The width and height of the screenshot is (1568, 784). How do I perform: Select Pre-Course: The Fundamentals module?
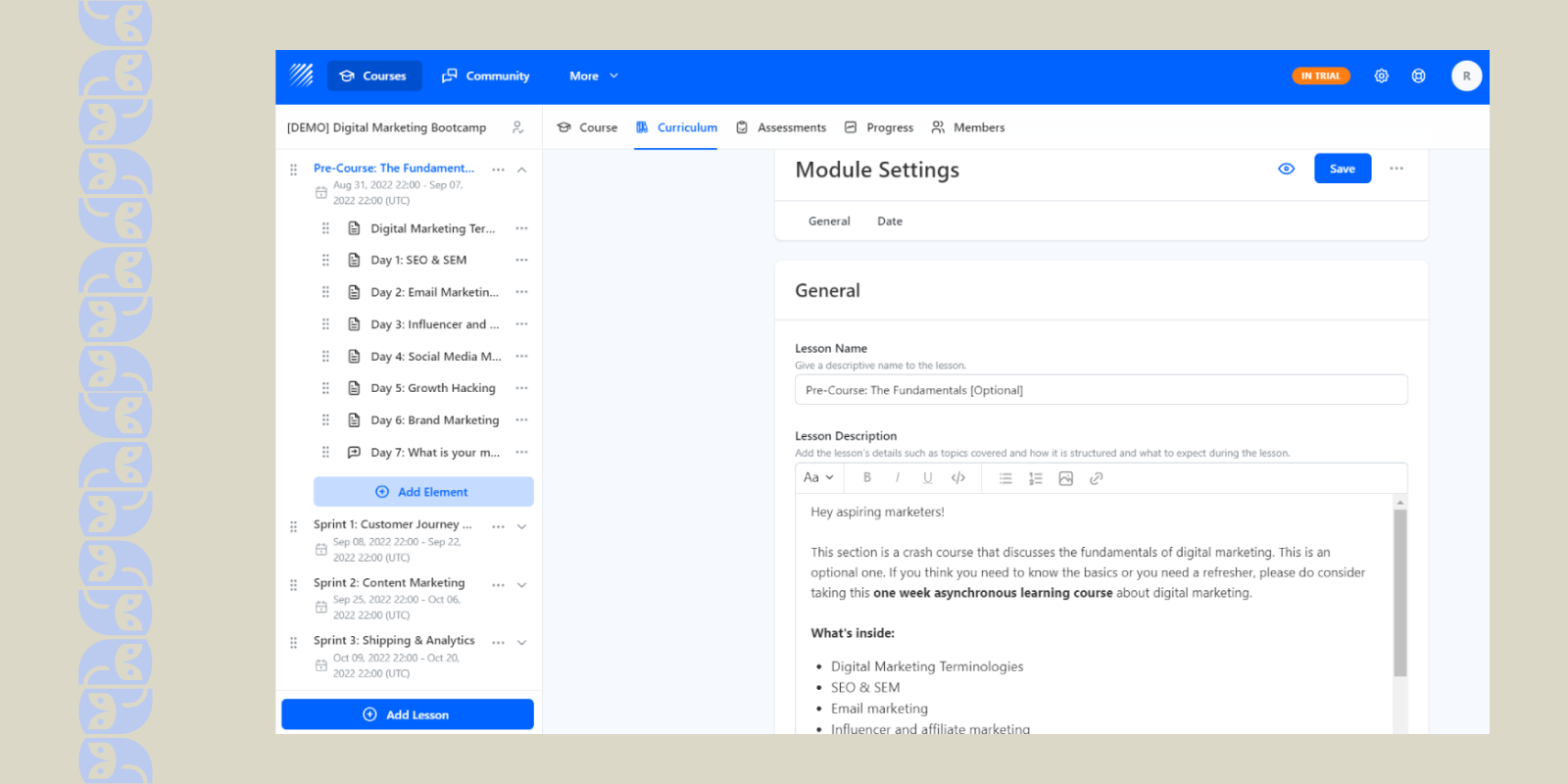point(394,169)
